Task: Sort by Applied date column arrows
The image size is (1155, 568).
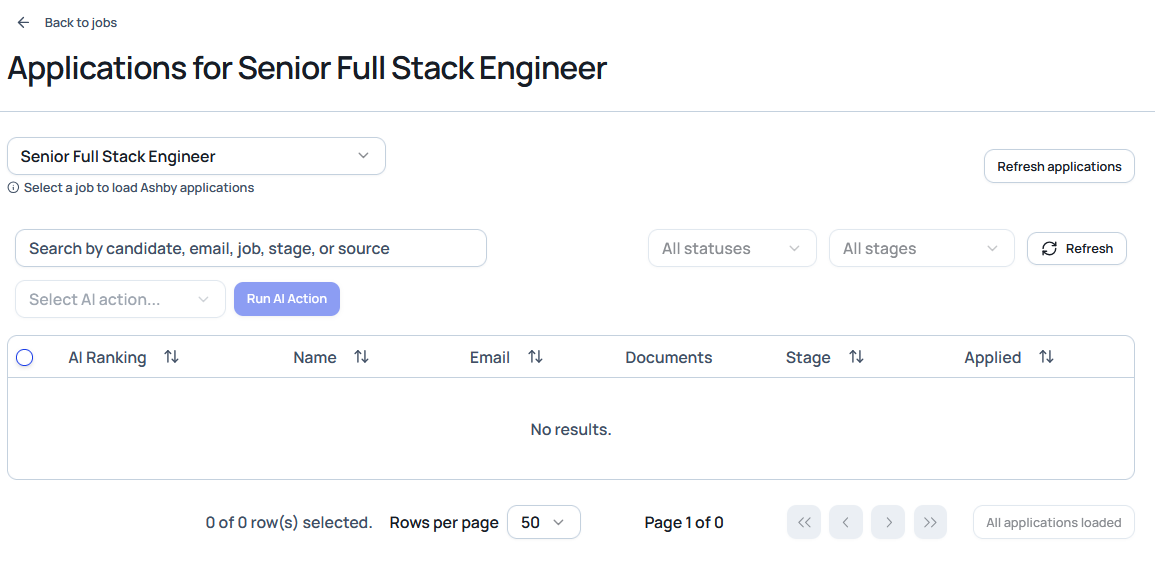Action: [x=1046, y=357]
